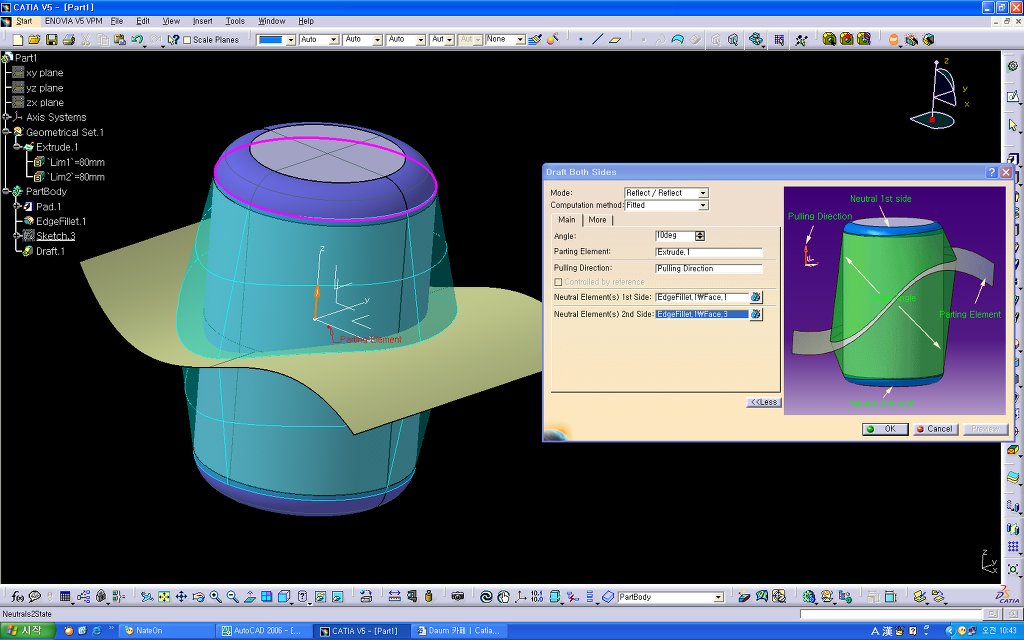
Task: Select EdgeFillet.1 in the specification tree
Action: click(x=61, y=221)
